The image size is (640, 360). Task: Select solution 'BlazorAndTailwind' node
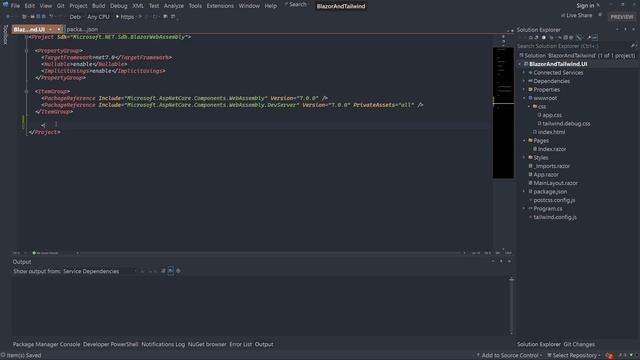coord(577,56)
